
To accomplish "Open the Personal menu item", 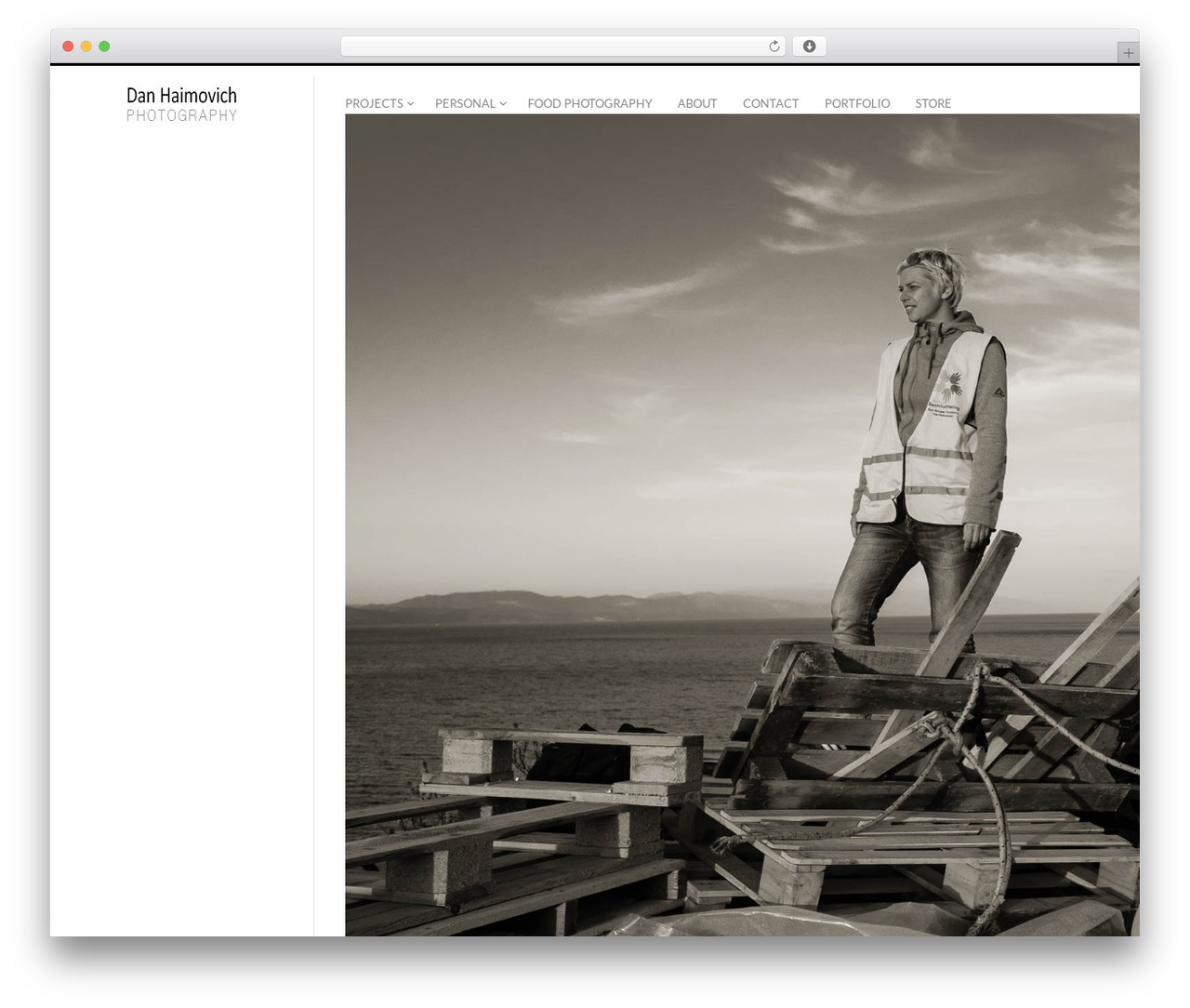I will tap(465, 103).
